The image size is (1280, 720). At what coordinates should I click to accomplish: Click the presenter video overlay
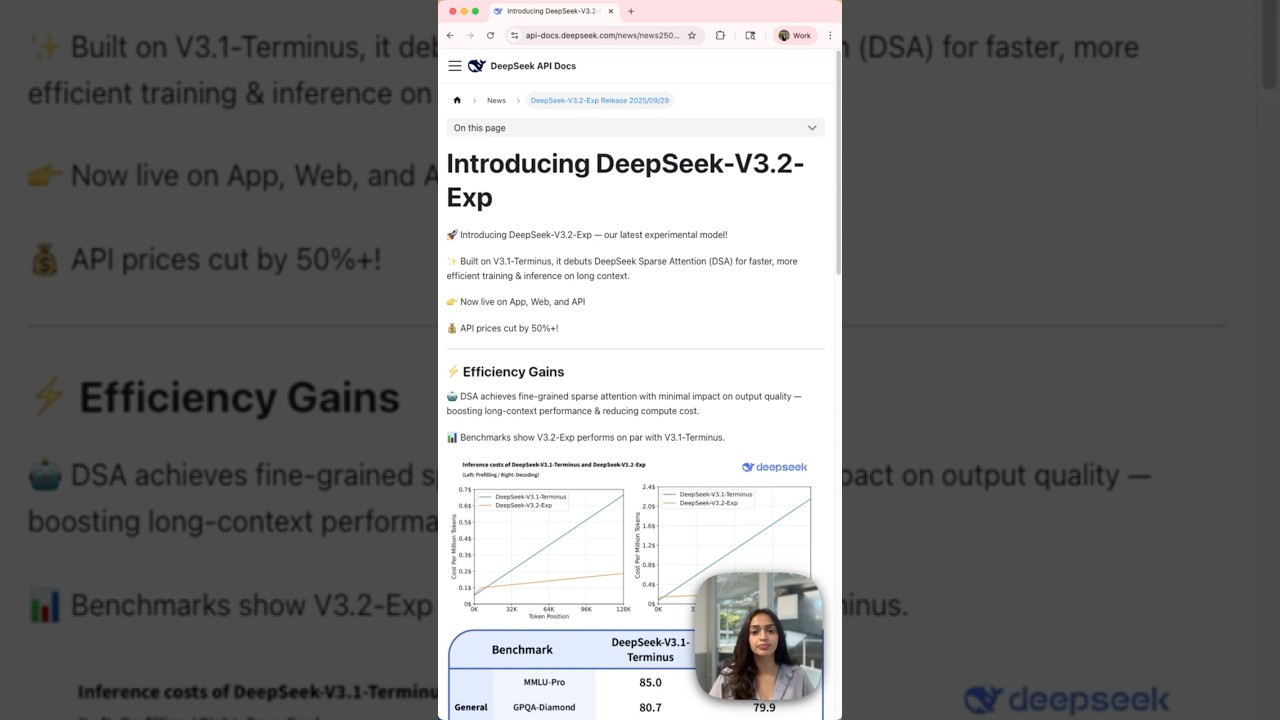758,637
